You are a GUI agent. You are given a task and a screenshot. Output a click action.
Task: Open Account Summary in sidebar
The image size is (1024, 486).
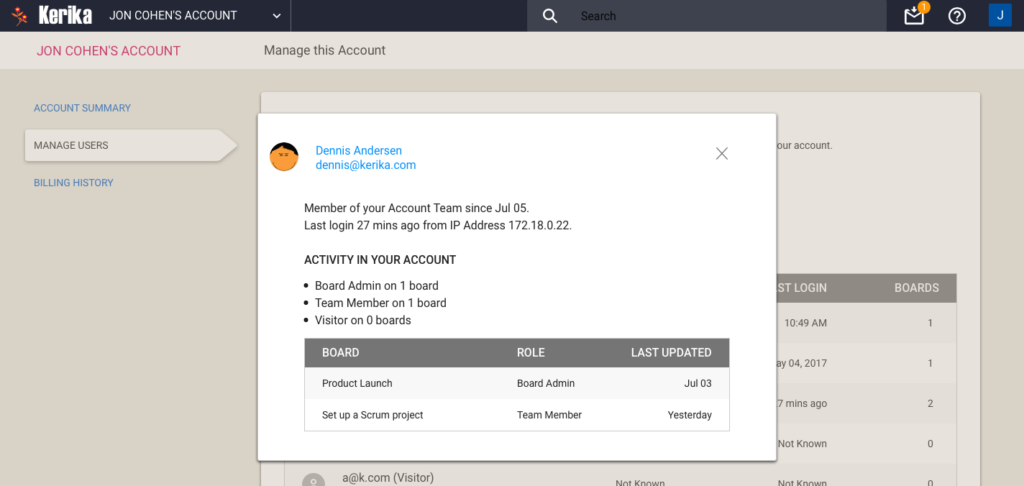click(x=82, y=108)
